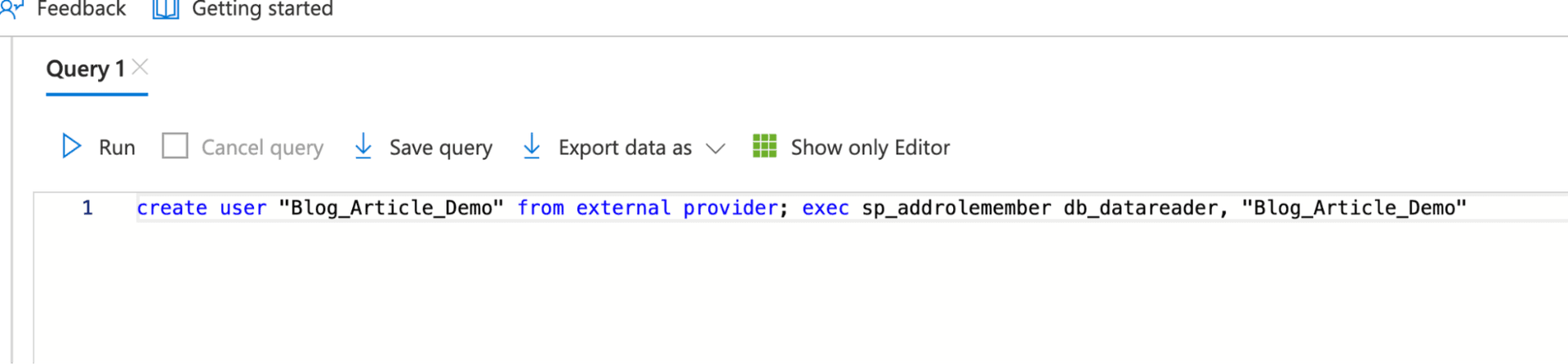Image resolution: width=1568 pixels, height=364 pixels.
Task: Place cursor on sp_addrolemember in query text
Action: coord(956,208)
